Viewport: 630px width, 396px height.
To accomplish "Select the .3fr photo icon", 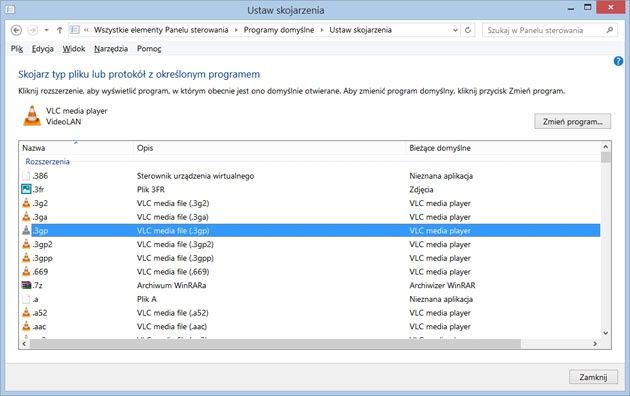I will pos(26,189).
